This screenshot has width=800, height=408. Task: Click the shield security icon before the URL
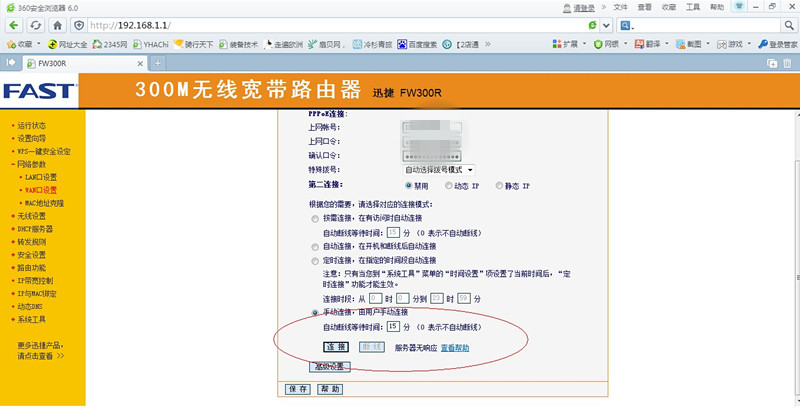79,25
